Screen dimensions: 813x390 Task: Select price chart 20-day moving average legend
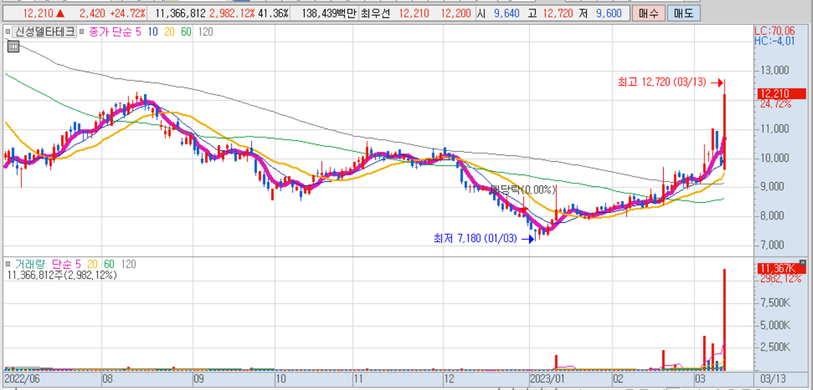pos(169,32)
